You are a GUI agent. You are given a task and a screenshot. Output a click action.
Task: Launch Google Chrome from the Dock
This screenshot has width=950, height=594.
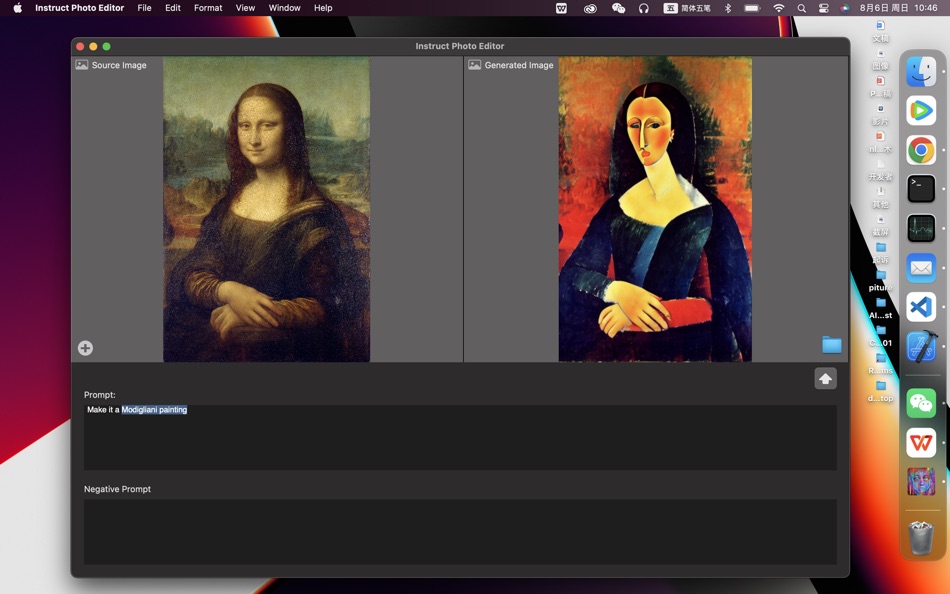(x=921, y=150)
